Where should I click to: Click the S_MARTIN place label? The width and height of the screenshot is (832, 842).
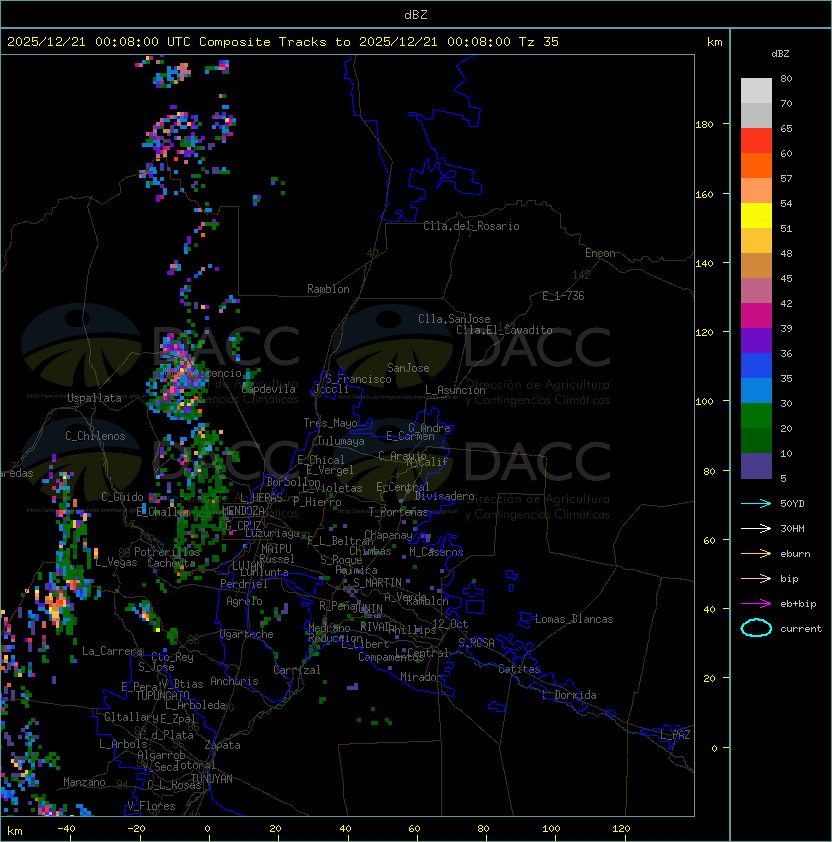pyautogui.click(x=377, y=583)
